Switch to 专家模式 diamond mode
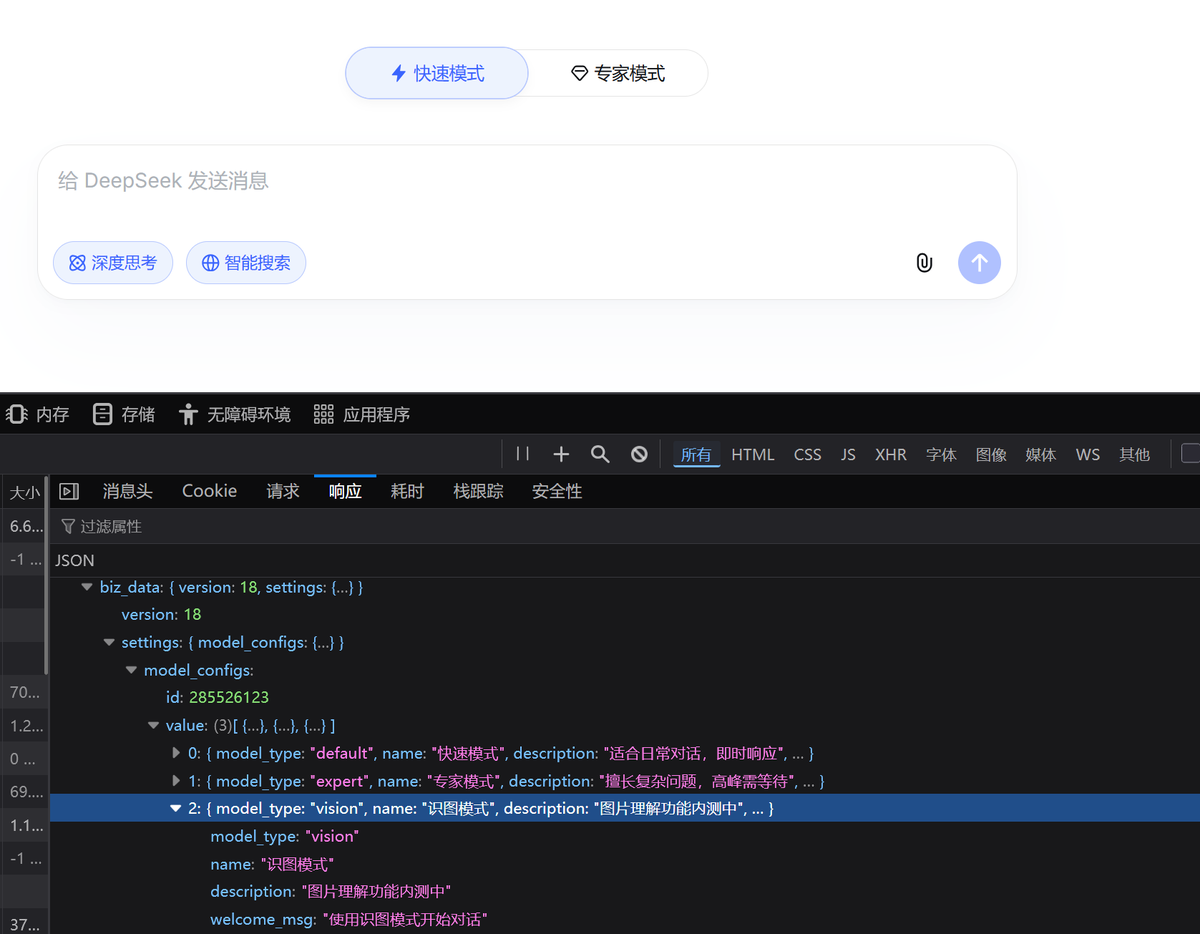 point(618,73)
